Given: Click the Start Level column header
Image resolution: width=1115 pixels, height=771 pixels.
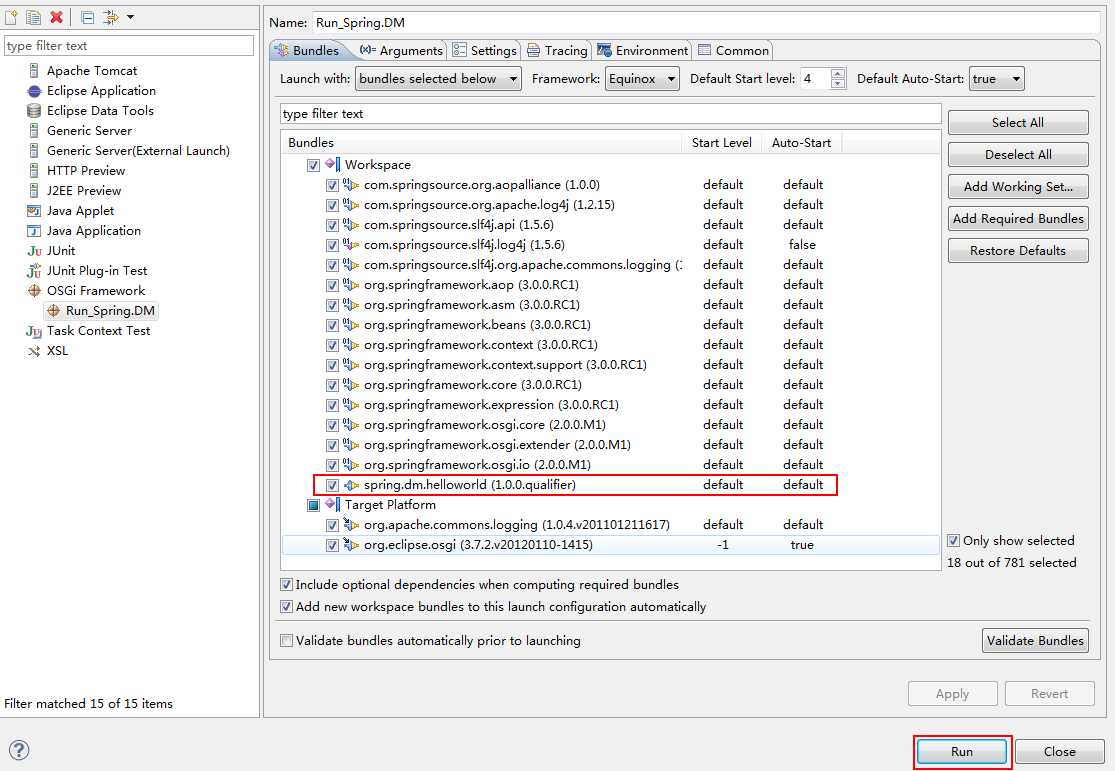Looking at the screenshot, I should (x=721, y=142).
